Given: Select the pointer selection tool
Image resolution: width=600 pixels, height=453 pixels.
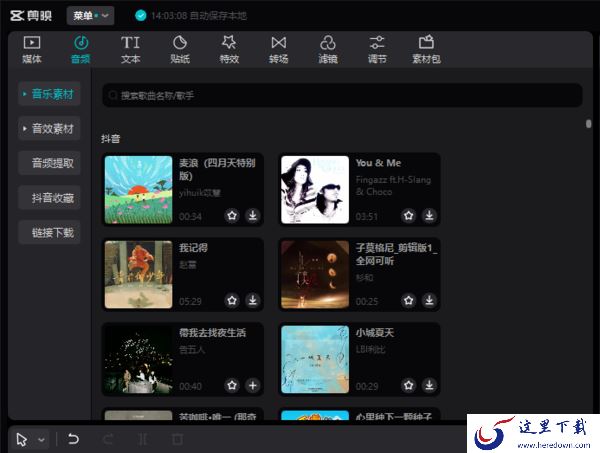Looking at the screenshot, I should (22, 440).
